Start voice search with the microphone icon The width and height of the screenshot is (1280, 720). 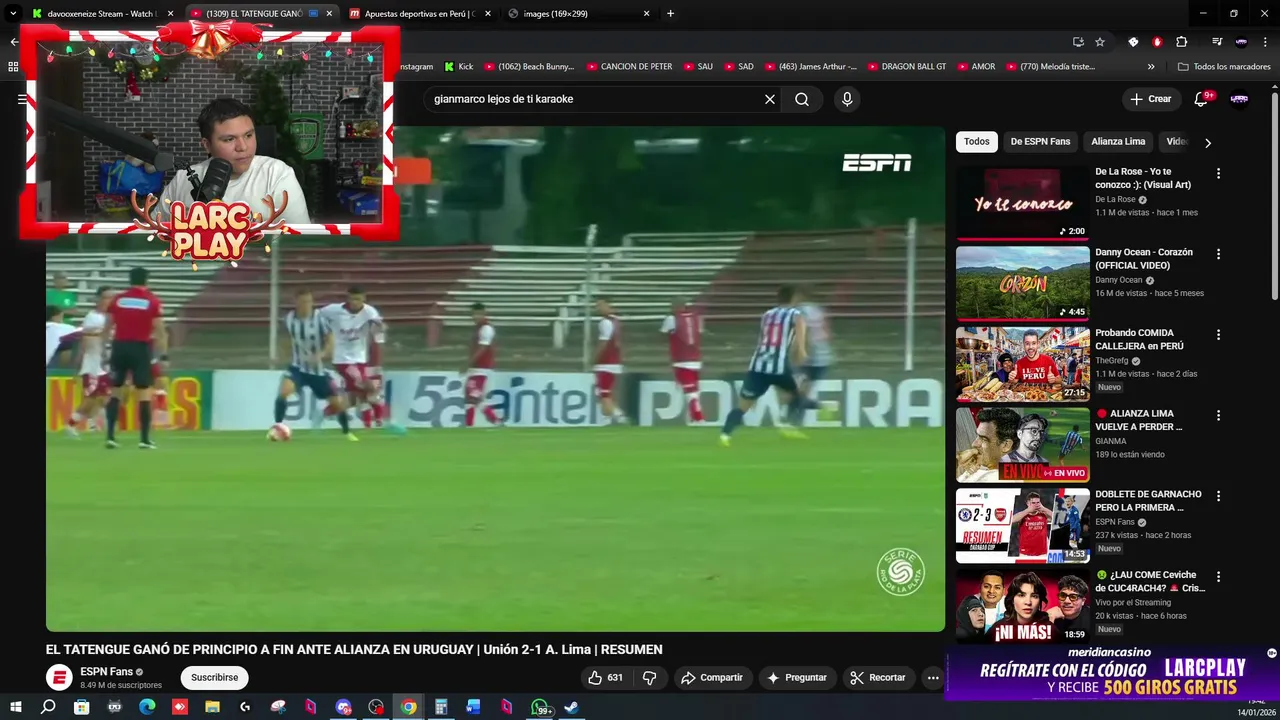(847, 99)
